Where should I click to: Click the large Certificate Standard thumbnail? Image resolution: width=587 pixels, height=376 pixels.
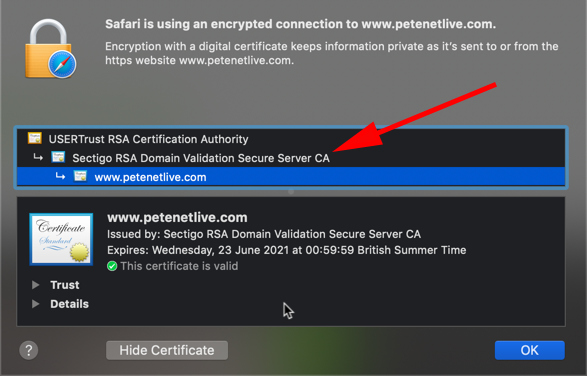[x=61, y=239]
